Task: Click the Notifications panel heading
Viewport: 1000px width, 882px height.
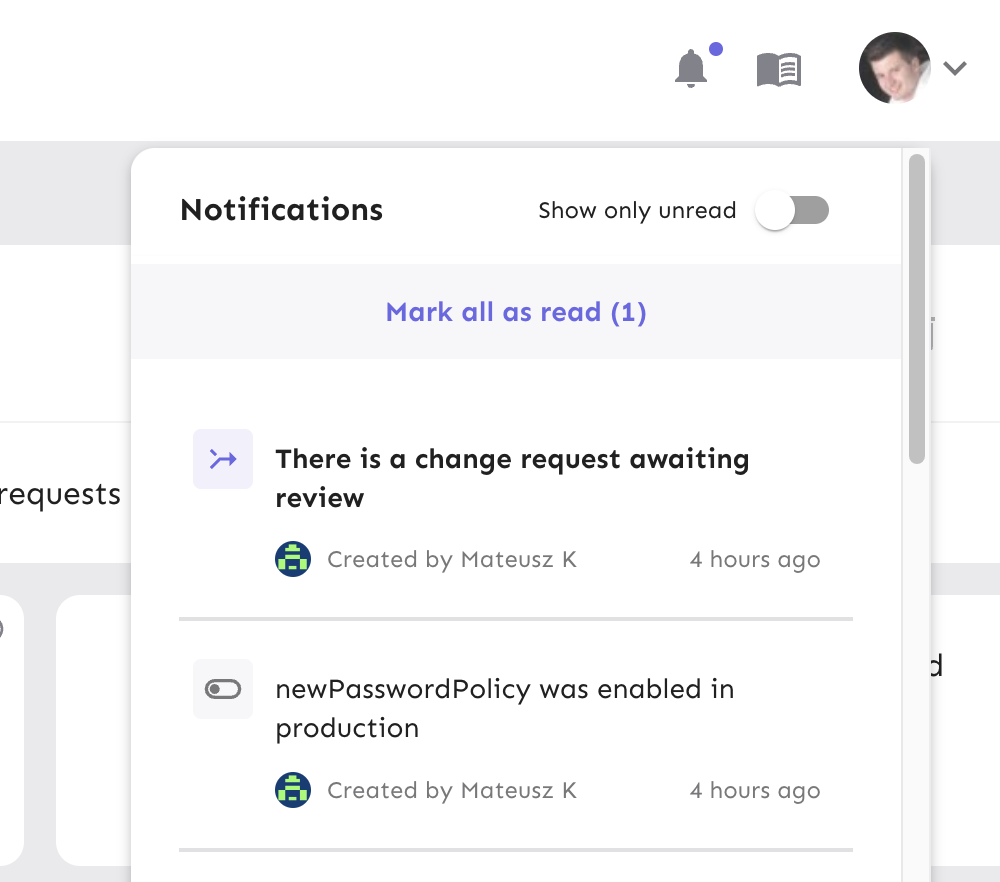Action: 281,210
